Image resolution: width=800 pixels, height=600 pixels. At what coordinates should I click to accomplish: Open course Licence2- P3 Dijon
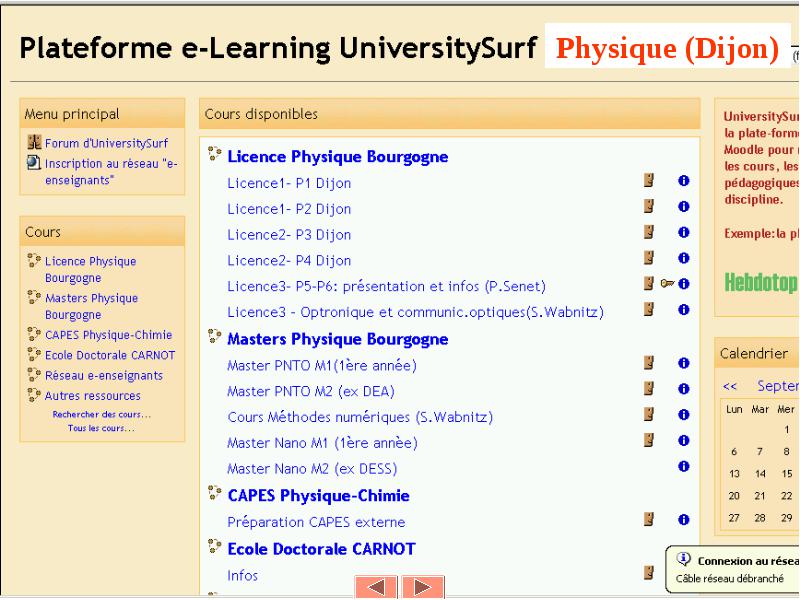[289, 235]
